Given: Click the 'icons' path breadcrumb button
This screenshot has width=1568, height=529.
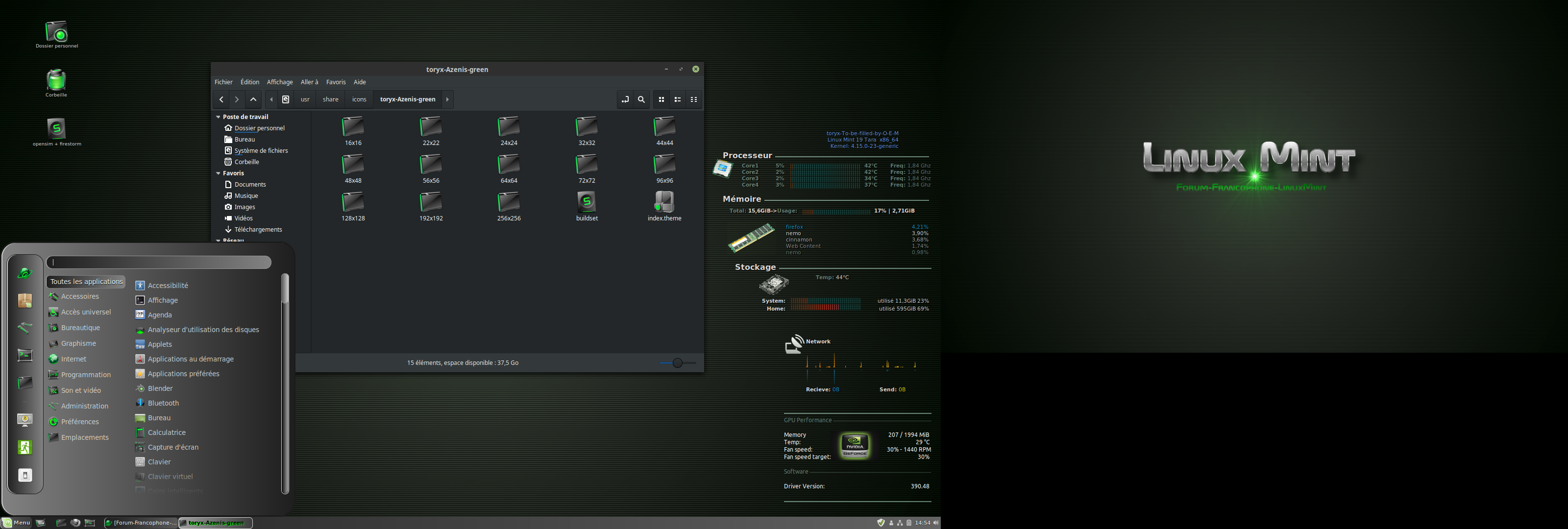Looking at the screenshot, I should click(359, 99).
